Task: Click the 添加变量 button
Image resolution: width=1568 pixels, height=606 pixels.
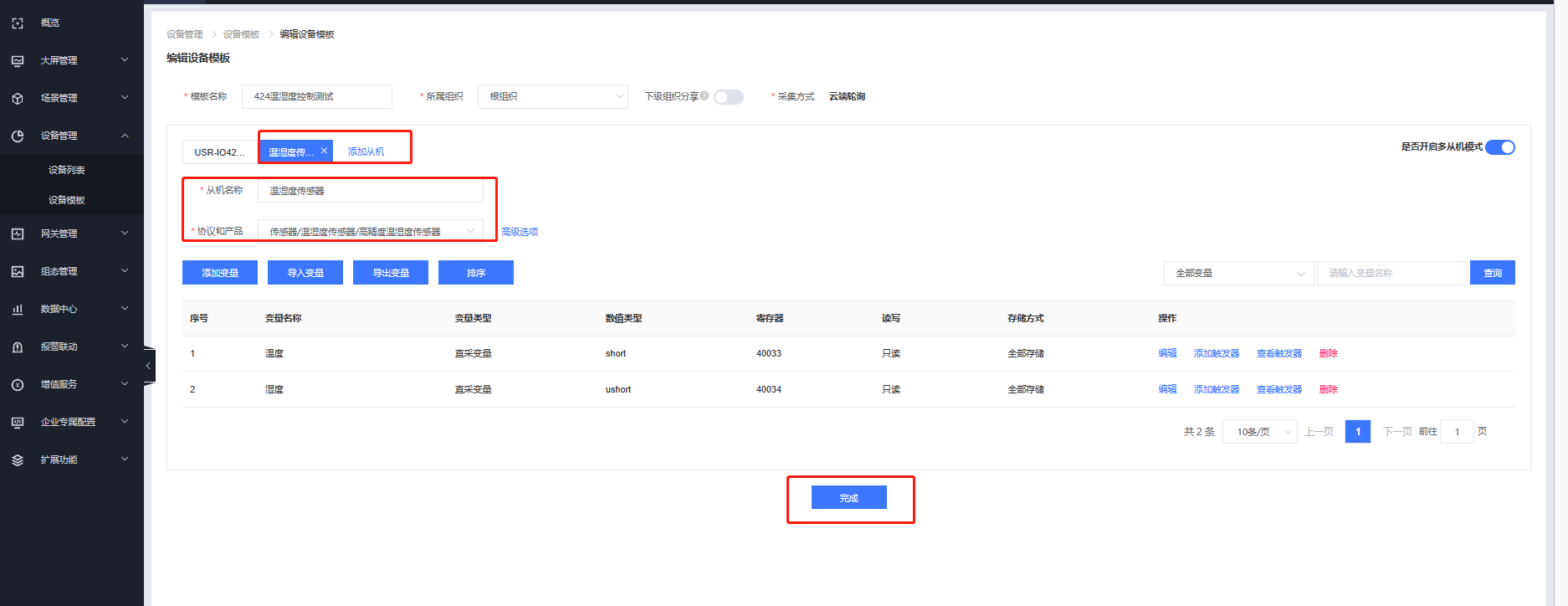Action: (x=220, y=273)
